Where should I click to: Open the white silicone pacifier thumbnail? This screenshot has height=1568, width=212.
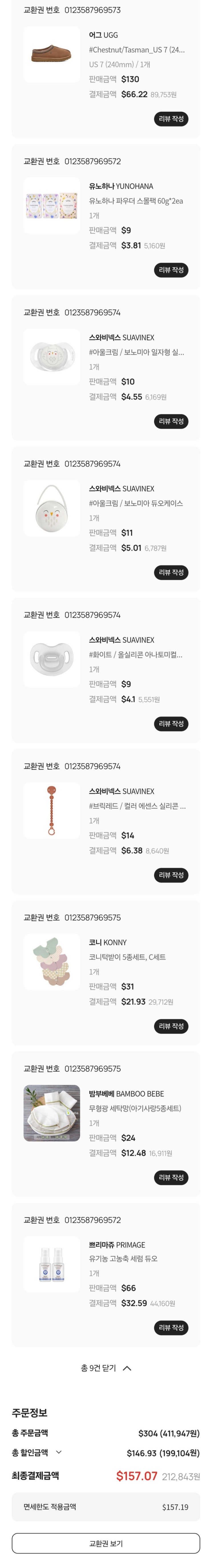(52, 659)
